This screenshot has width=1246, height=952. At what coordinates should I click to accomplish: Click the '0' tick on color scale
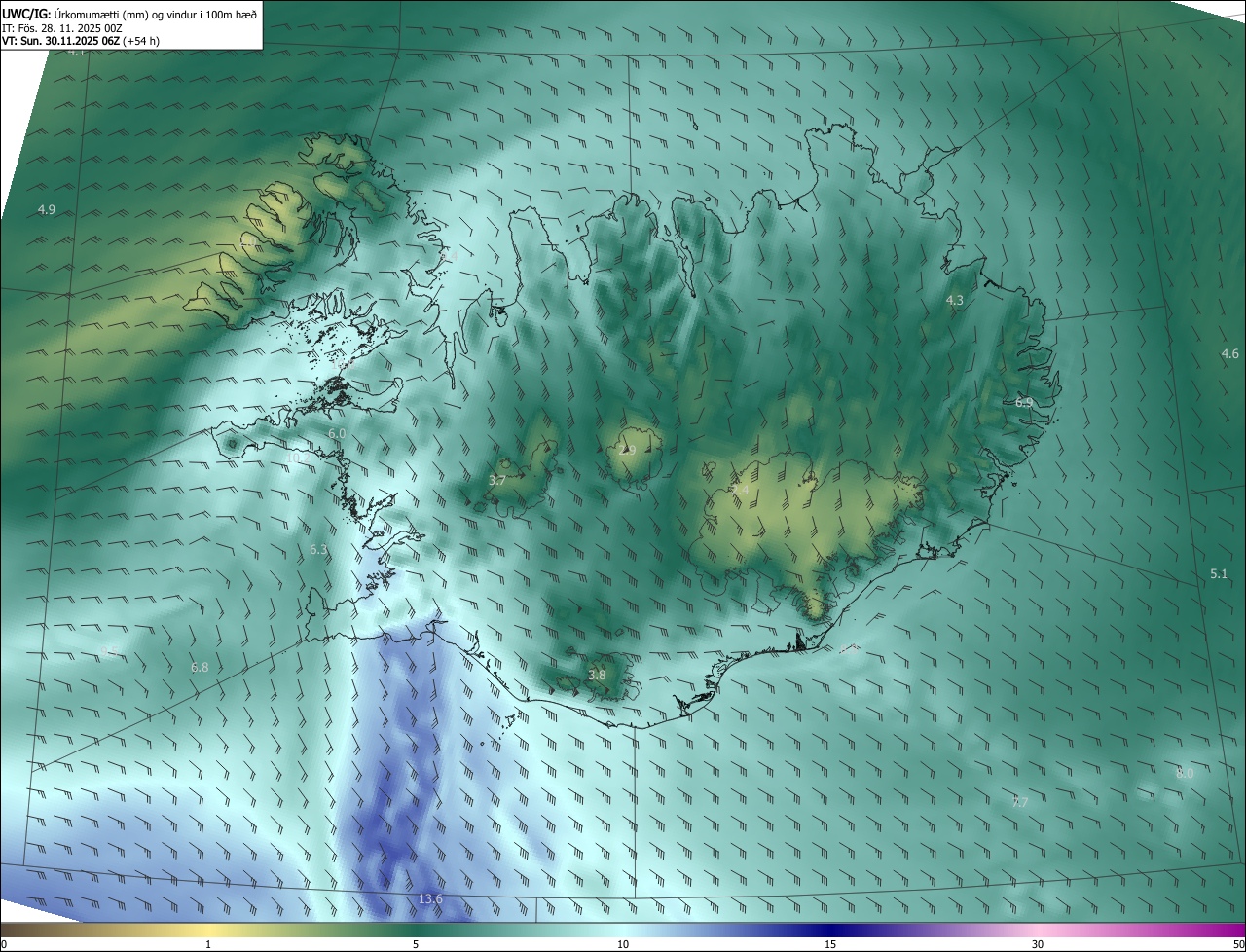point(3,945)
